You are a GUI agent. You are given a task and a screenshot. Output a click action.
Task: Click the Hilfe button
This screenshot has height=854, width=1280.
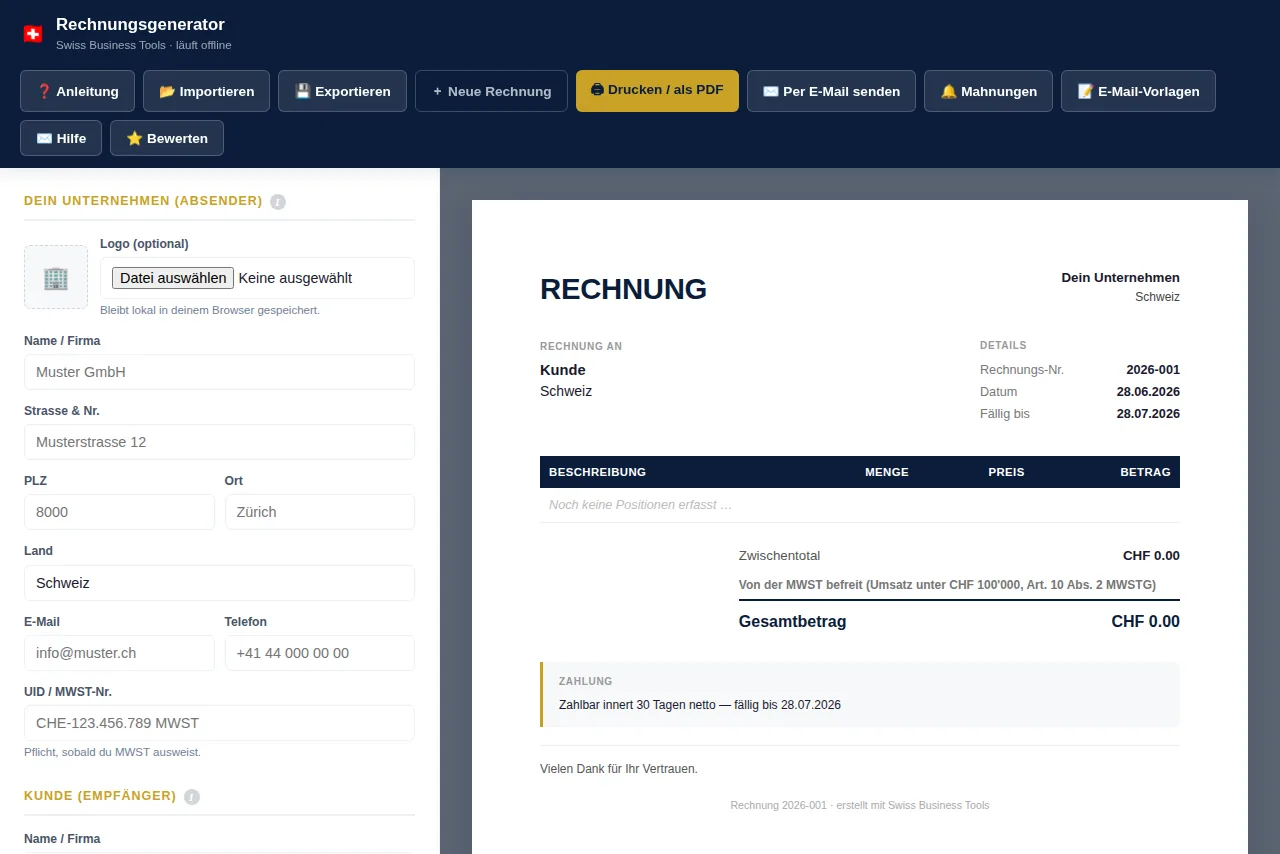pos(61,138)
